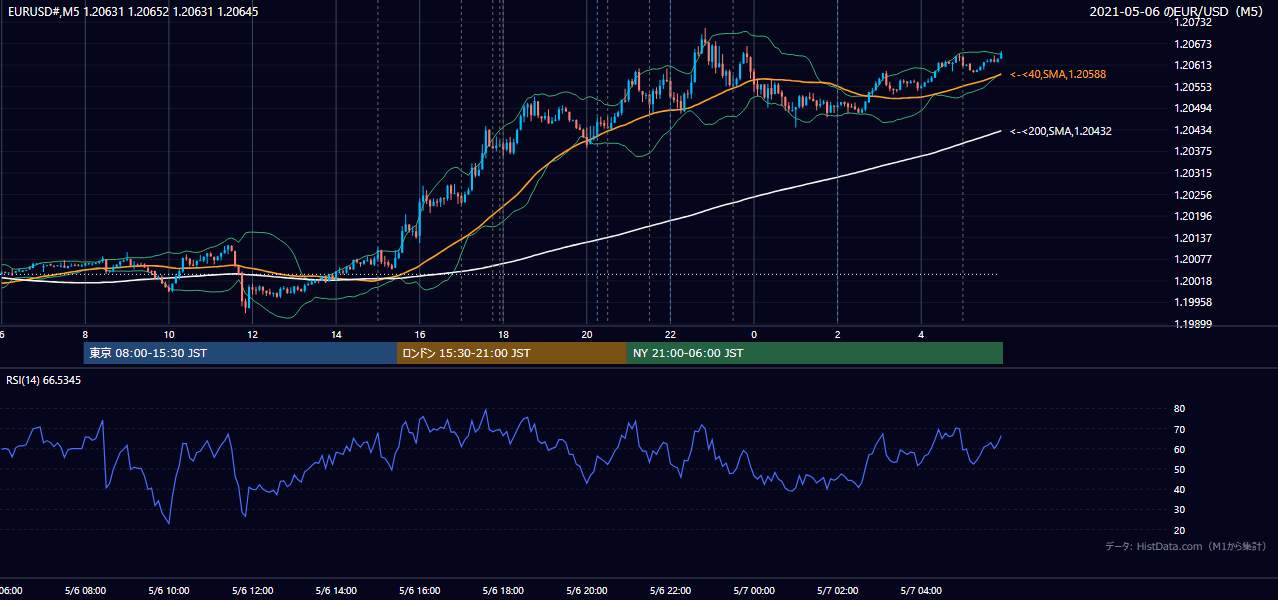Screen dimensions: 1278x600
Task: Click hour label 12 on candlestick time axis
Action: 253,334
